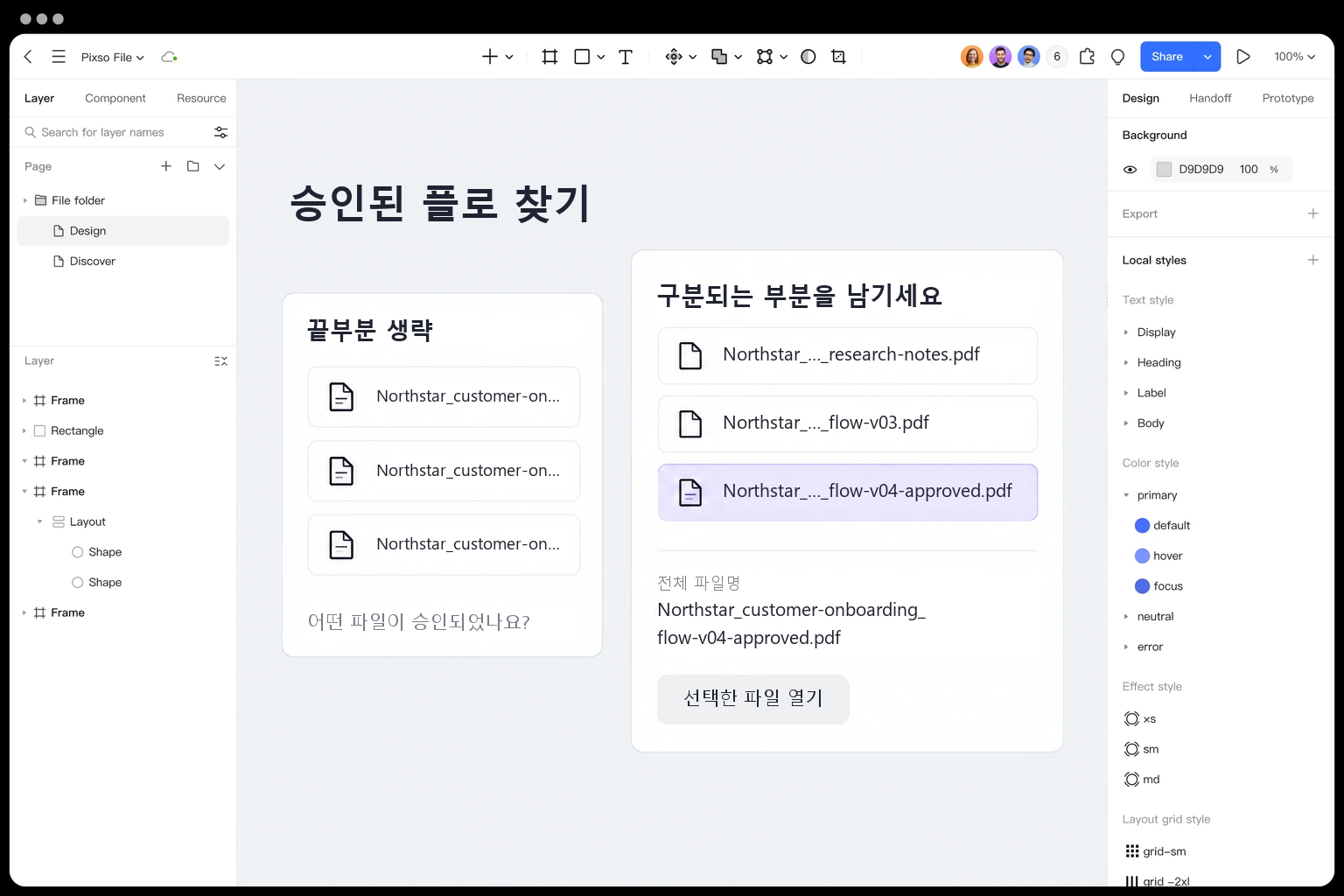Open the Share button dropdown arrow

[1207, 57]
